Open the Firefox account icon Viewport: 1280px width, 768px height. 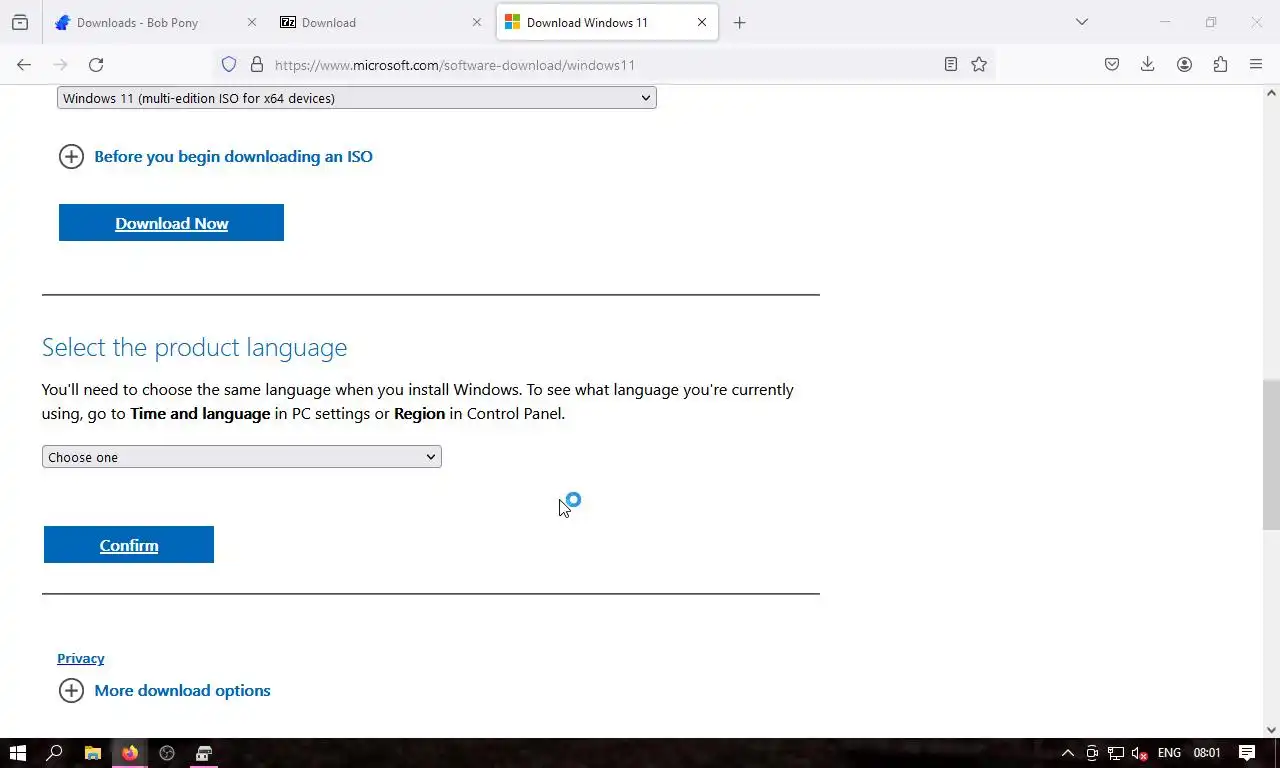coord(1184,64)
